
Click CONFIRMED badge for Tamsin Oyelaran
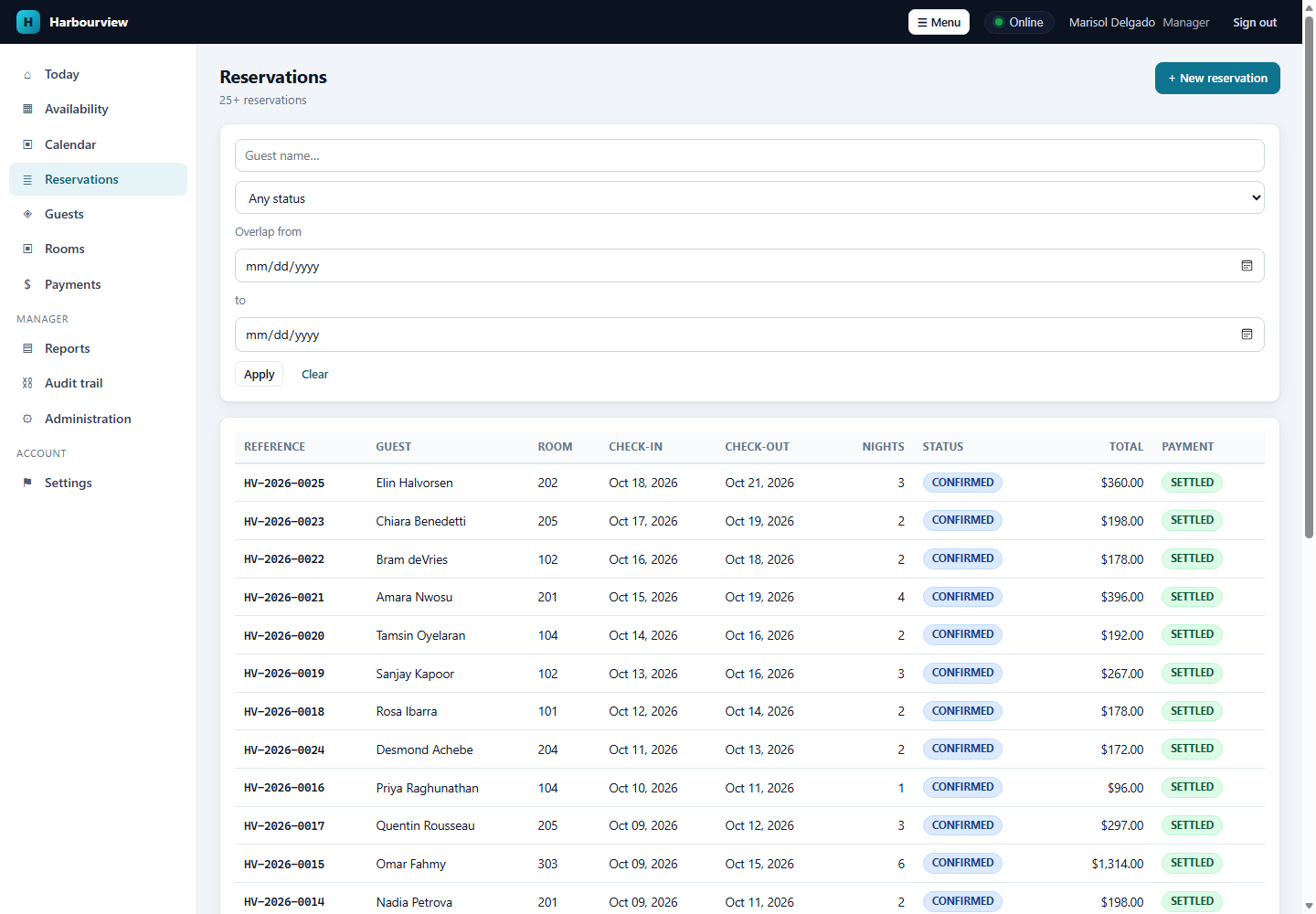pos(962,634)
